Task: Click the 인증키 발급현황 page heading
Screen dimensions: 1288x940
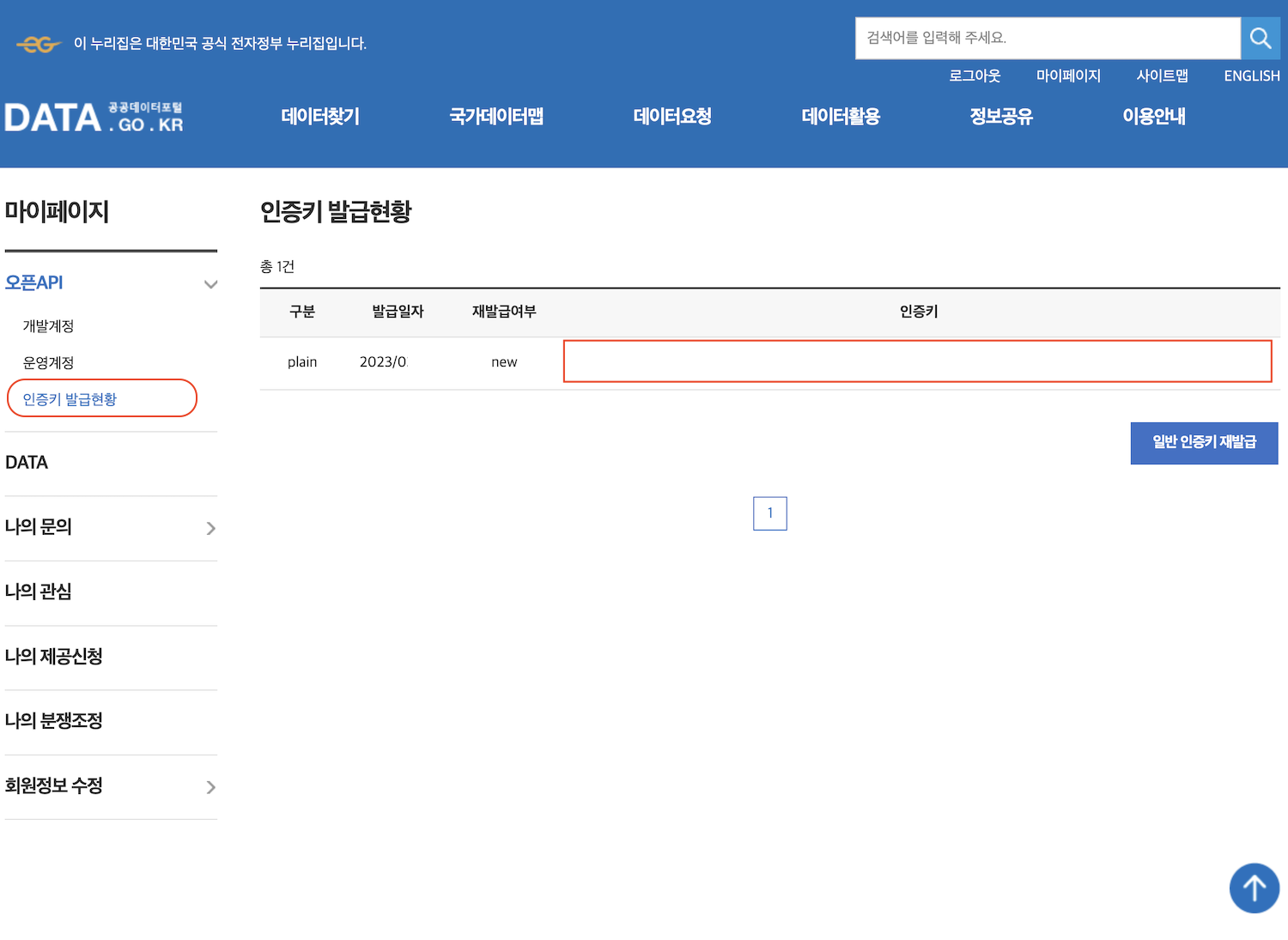Action: [336, 211]
